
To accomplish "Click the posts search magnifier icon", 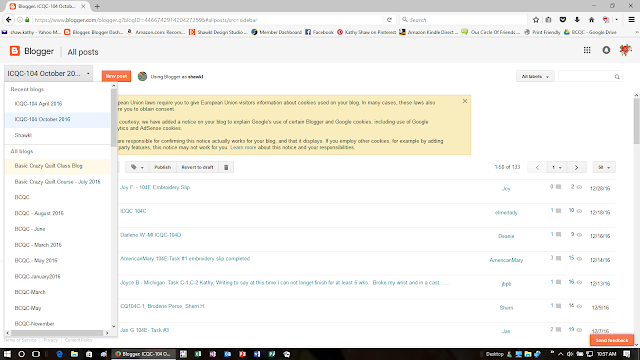I will [x=617, y=77].
